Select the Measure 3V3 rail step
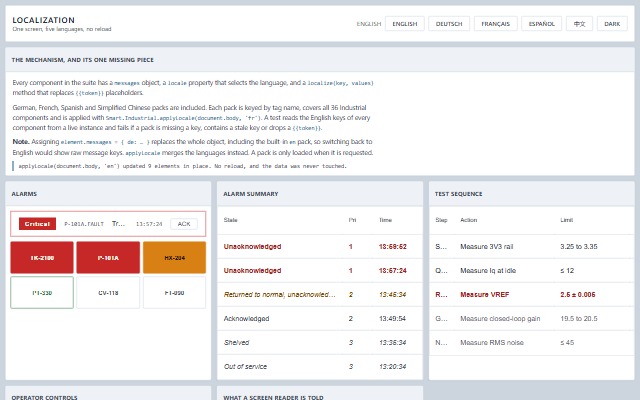Viewport: 640px width, 400px height. point(532,247)
